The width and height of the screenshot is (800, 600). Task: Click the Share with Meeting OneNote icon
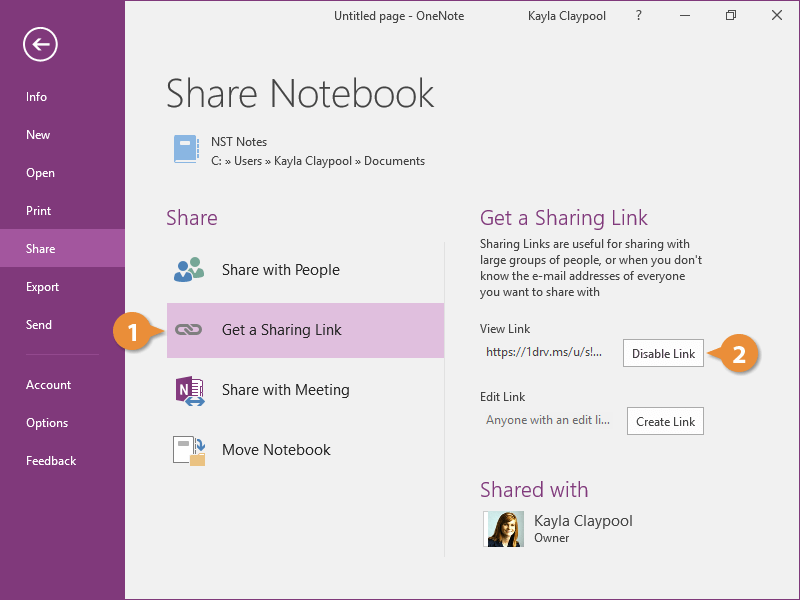[x=190, y=390]
